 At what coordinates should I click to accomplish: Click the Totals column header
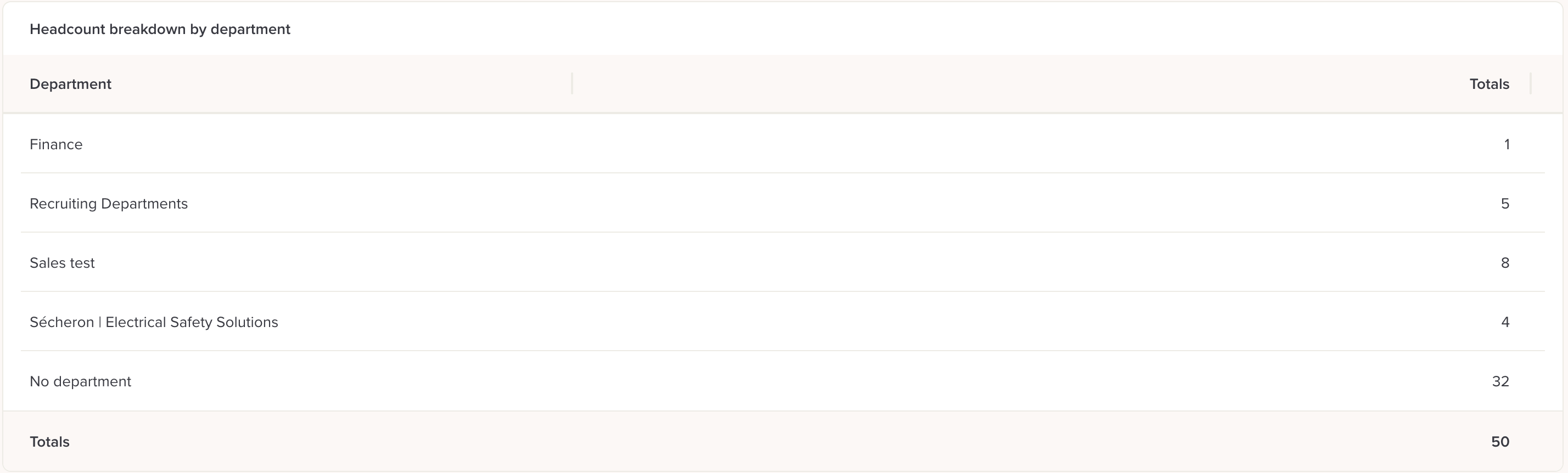click(1489, 84)
